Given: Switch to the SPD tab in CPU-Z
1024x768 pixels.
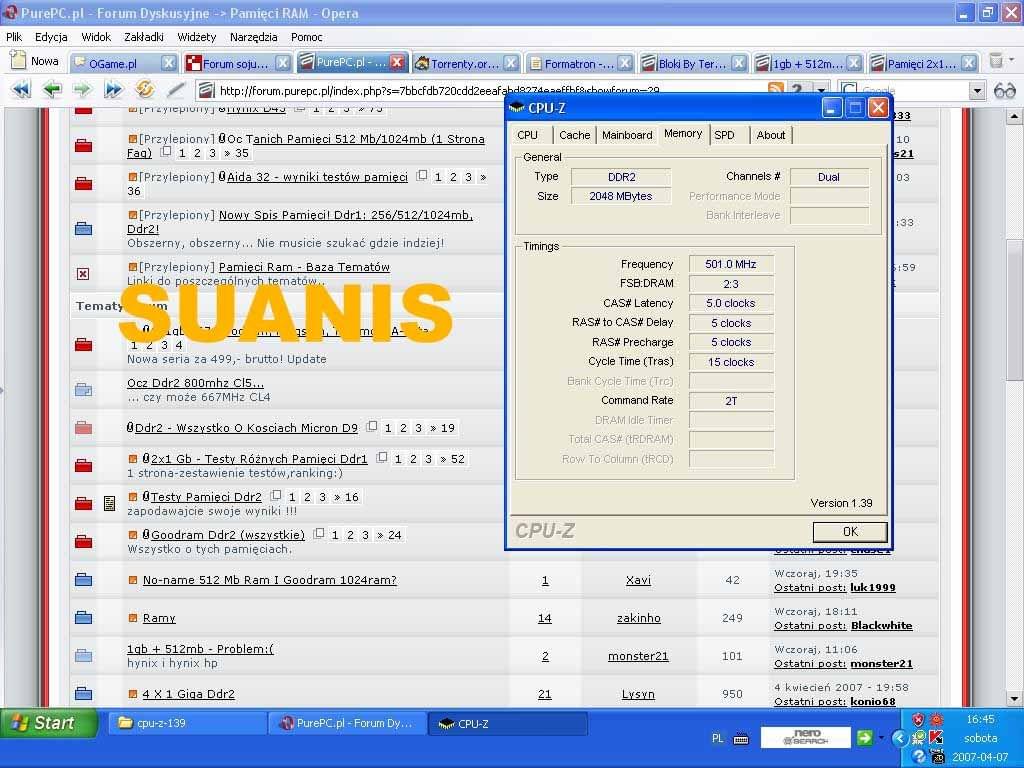Looking at the screenshot, I should (724, 135).
